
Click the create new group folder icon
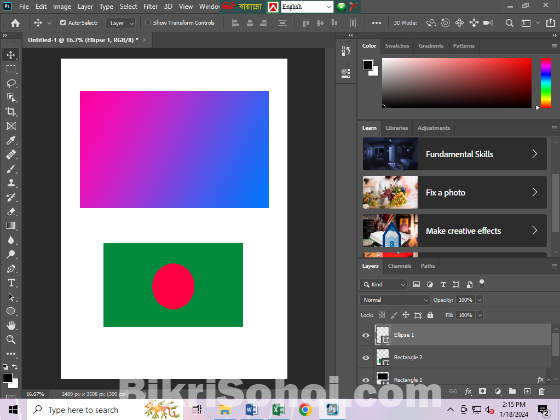[512, 391]
